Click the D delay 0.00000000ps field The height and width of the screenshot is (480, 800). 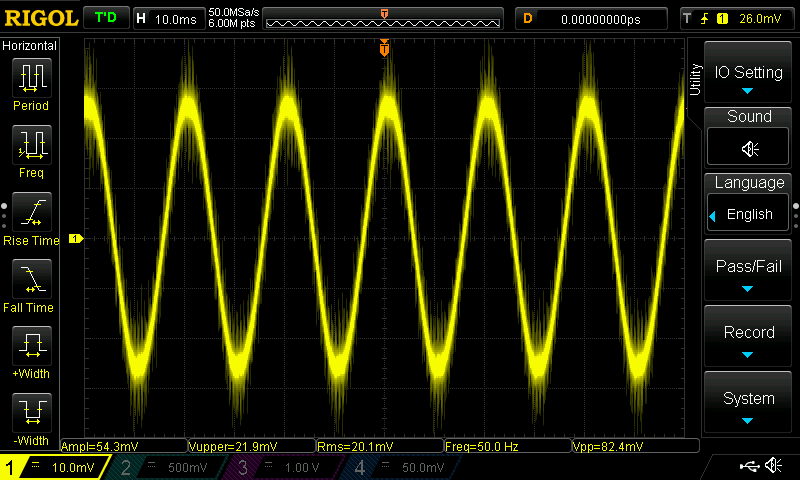point(591,19)
